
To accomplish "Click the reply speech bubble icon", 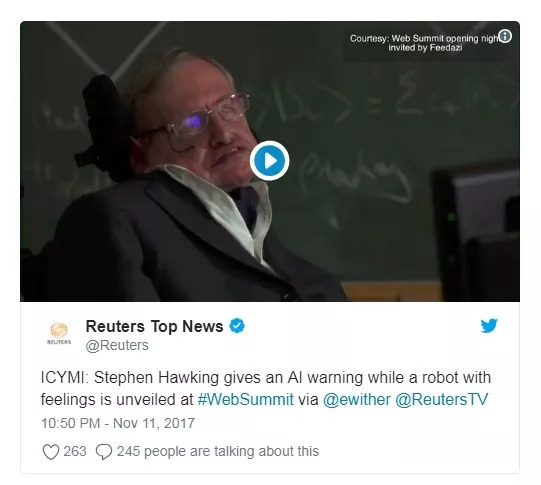I will [x=104, y=452].
